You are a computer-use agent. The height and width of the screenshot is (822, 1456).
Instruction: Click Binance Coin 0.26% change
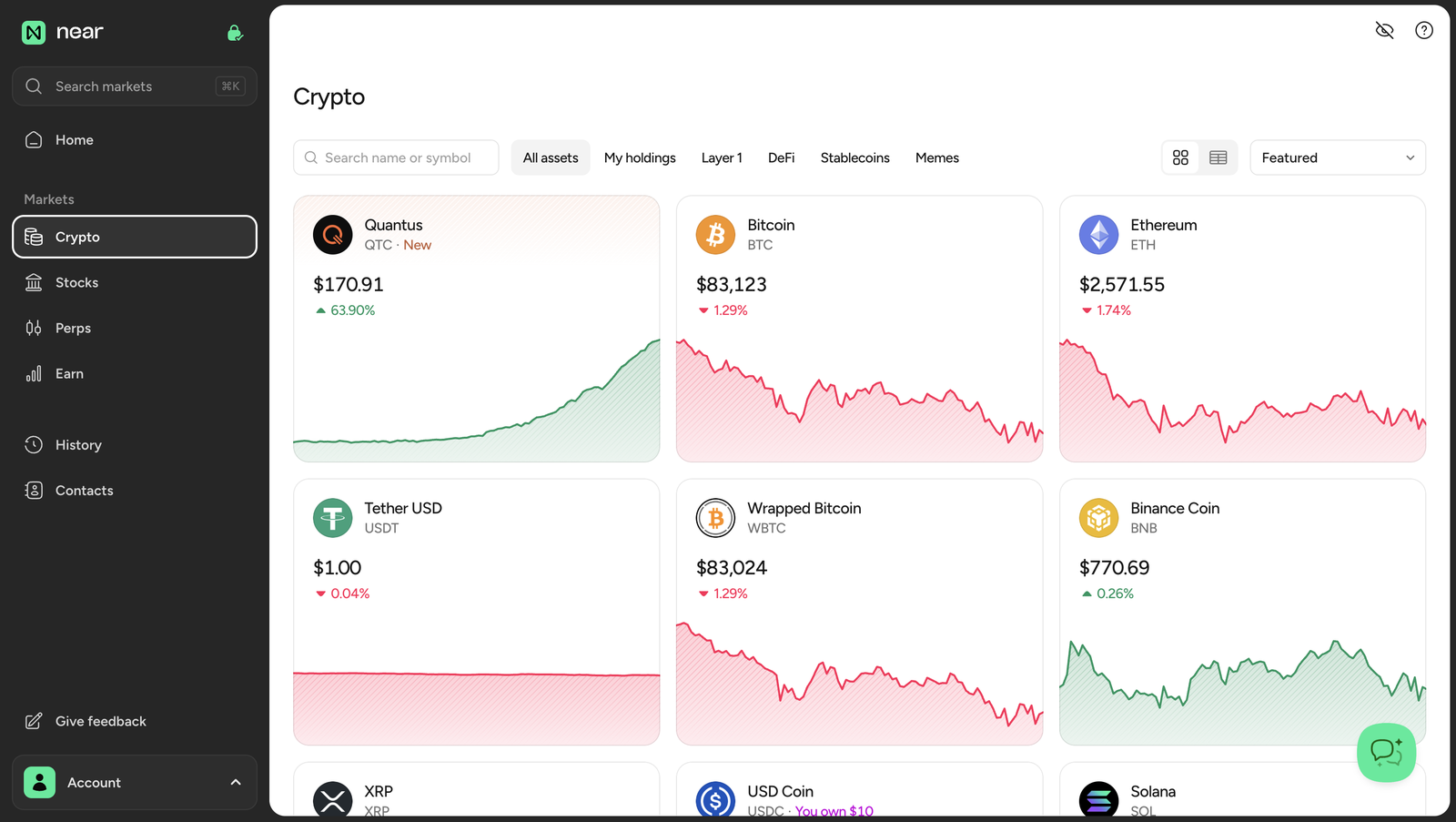point(1107,594)
